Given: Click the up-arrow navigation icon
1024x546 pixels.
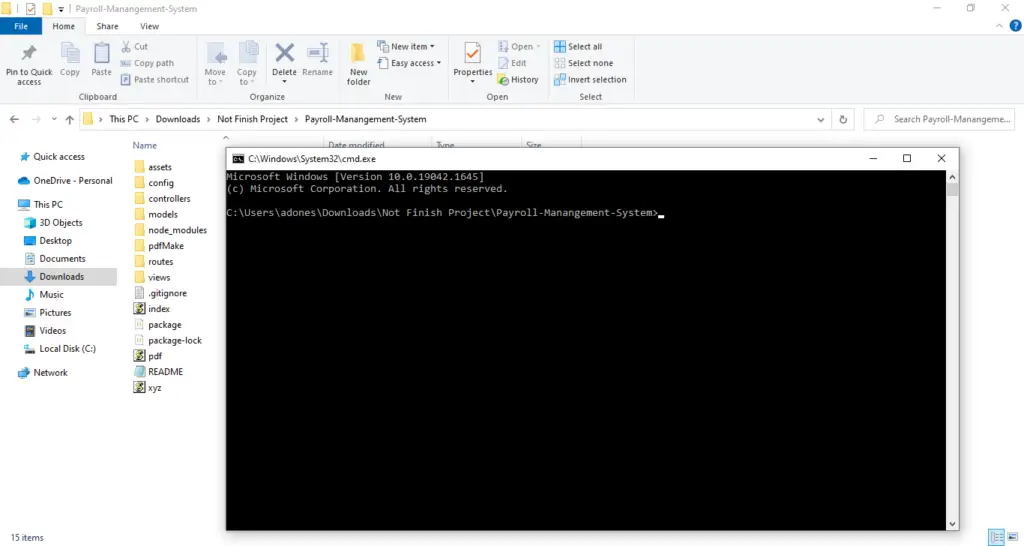Looking at the screenshot, I should (x=69, y=119).
